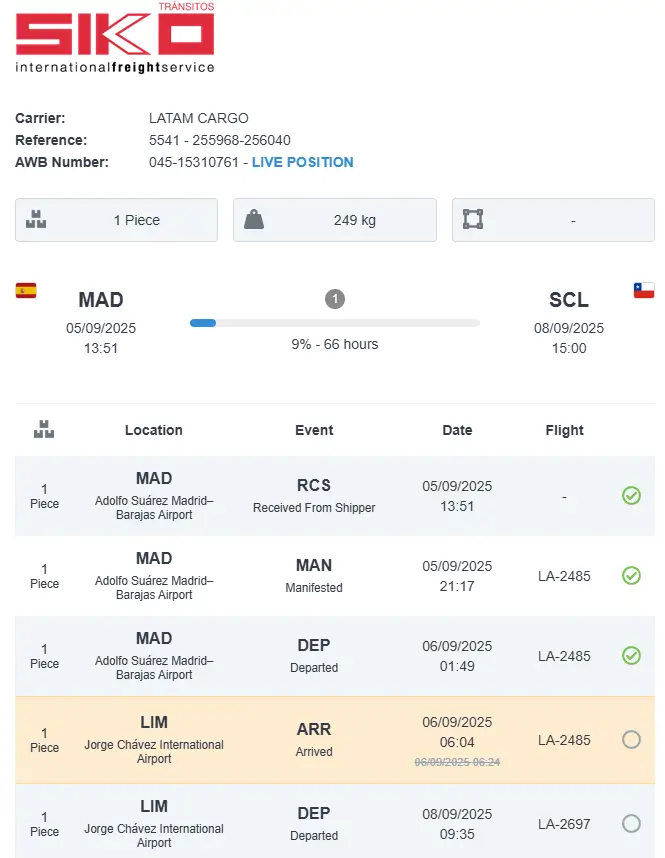Click the weight icon beside 249 kg
This screenshot has height=858, width=665.
[255, 220]
